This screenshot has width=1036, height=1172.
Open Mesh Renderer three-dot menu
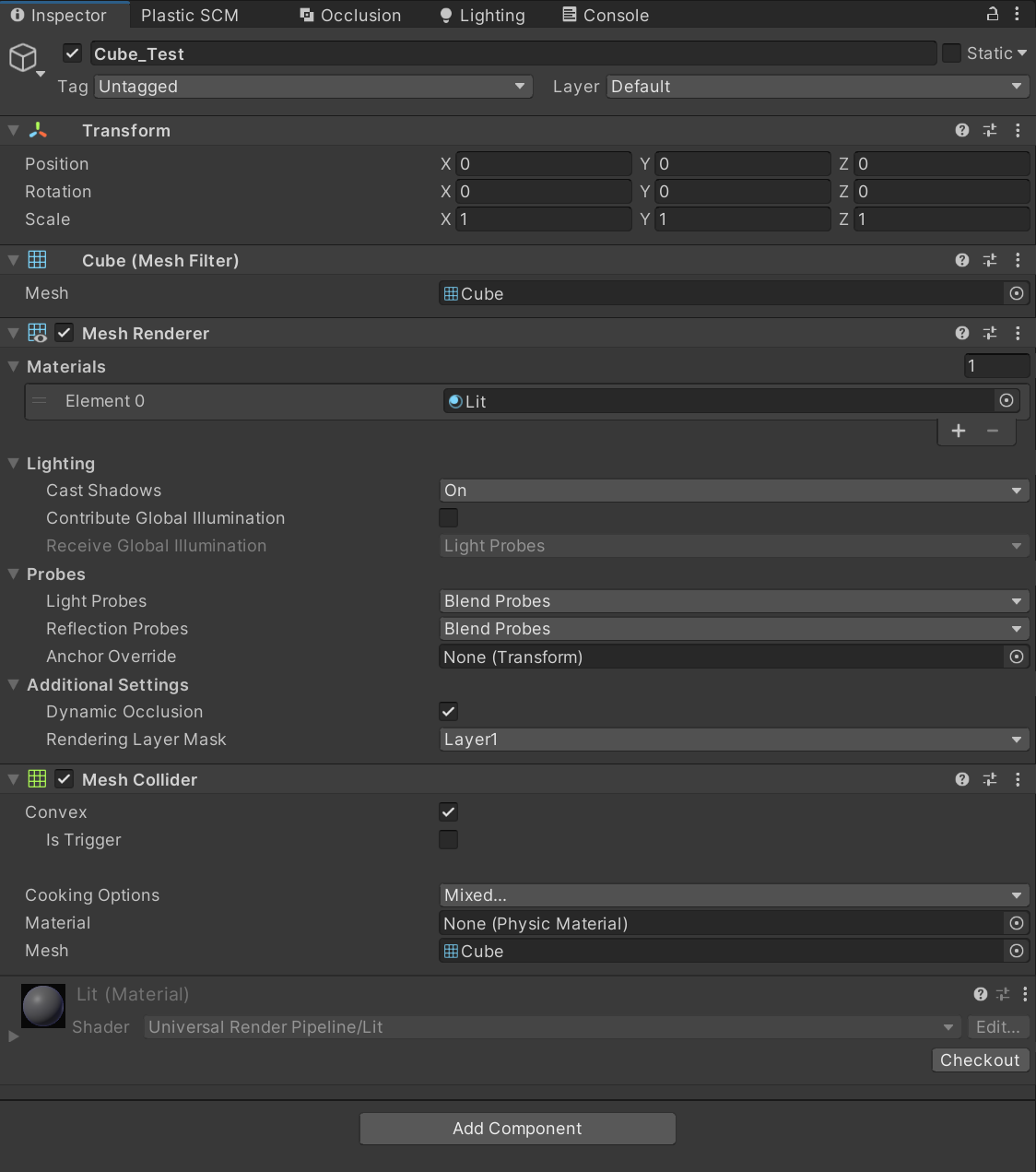1018,333
